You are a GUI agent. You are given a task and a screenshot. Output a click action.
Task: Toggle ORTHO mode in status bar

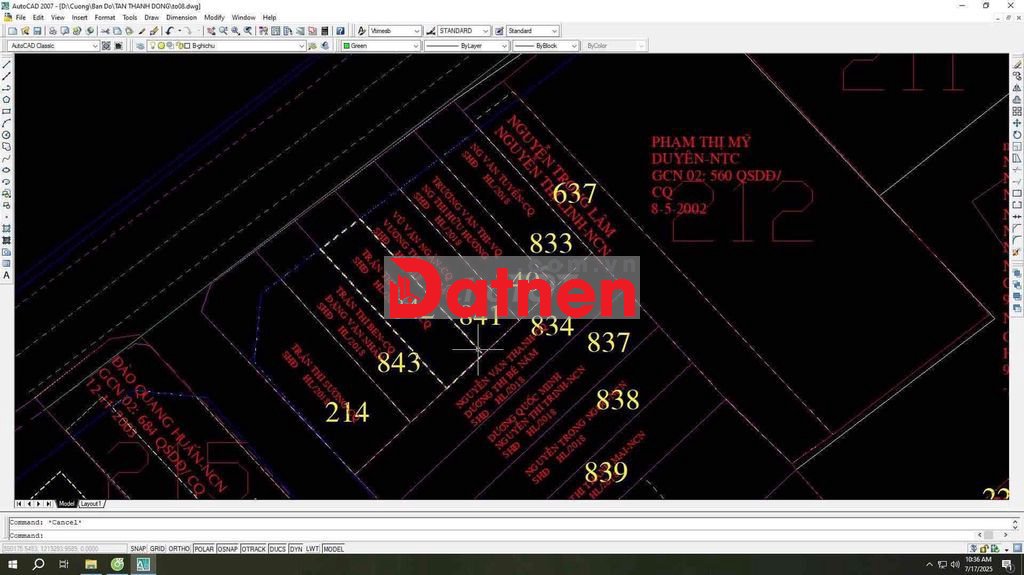(179, 549)
